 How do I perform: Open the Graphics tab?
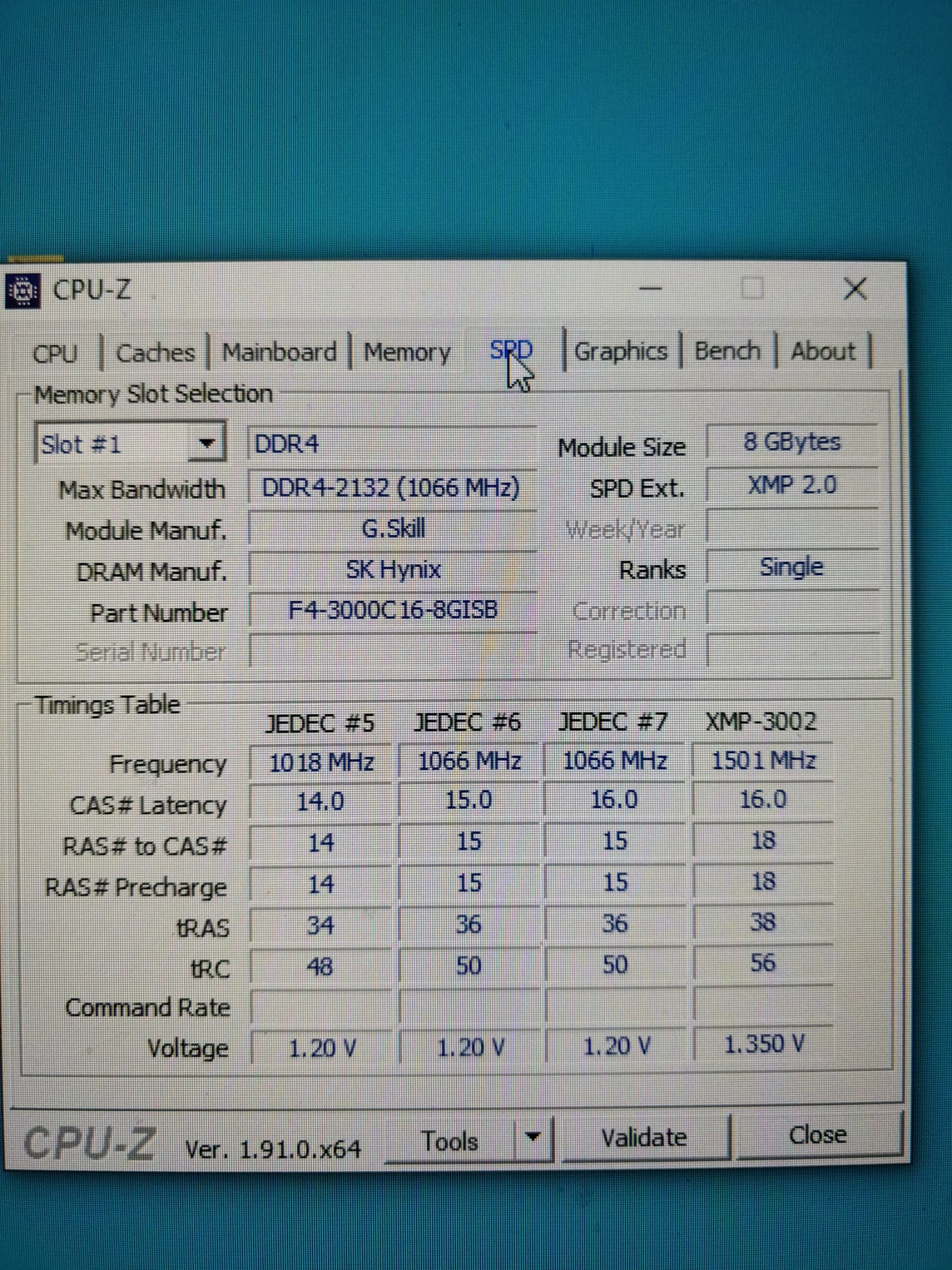click(621, 351)
